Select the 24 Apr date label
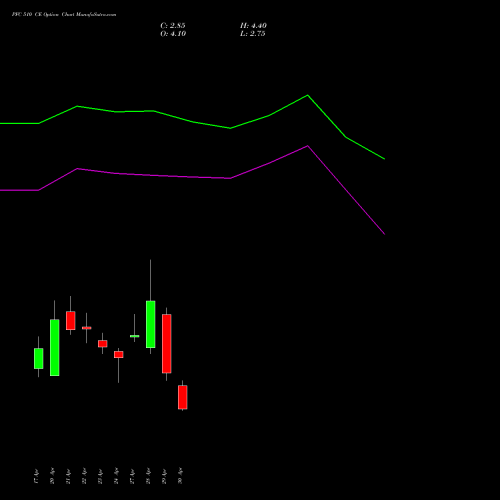 [x=116, y=476]
